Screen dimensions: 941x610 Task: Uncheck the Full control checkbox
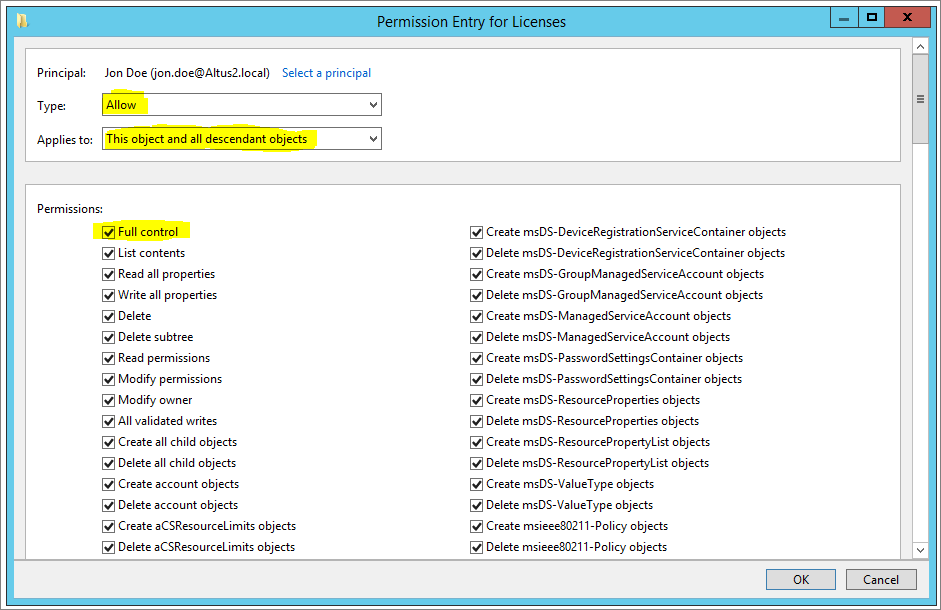click(x=109, y=232)
